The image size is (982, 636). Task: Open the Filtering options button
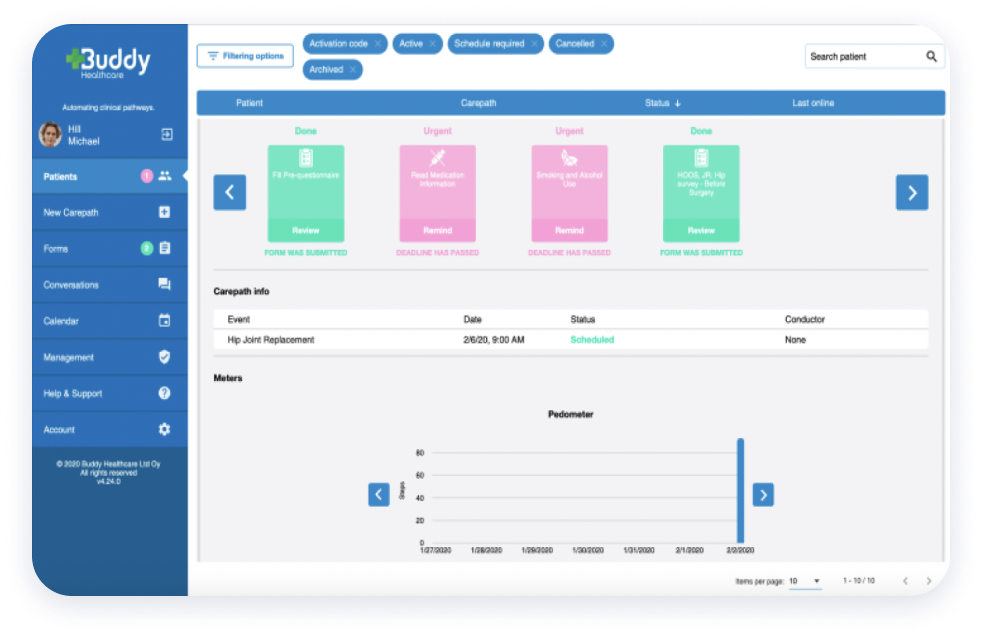(x=245, y=56)
